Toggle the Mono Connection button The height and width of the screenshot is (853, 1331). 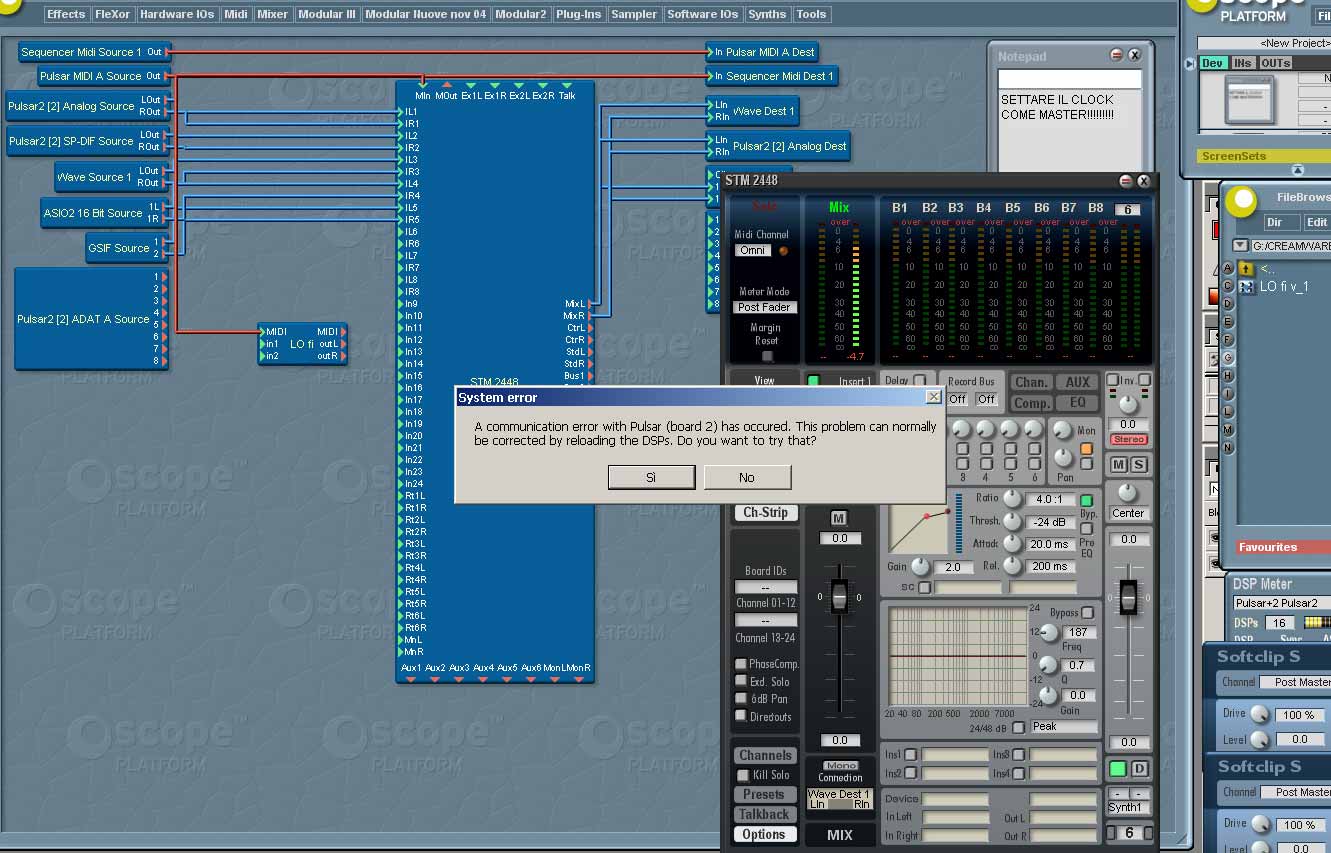pos(840,766)
